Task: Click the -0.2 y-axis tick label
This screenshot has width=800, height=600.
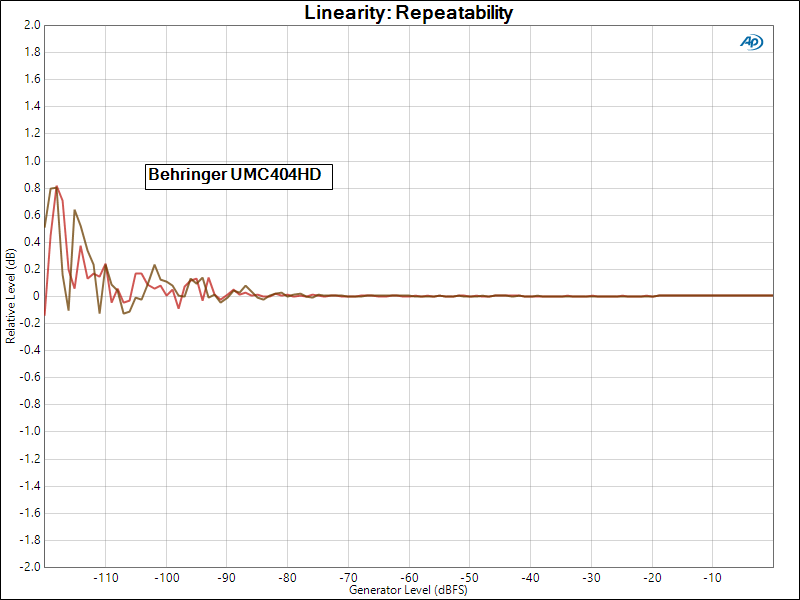Action: (x=30, y=323)
